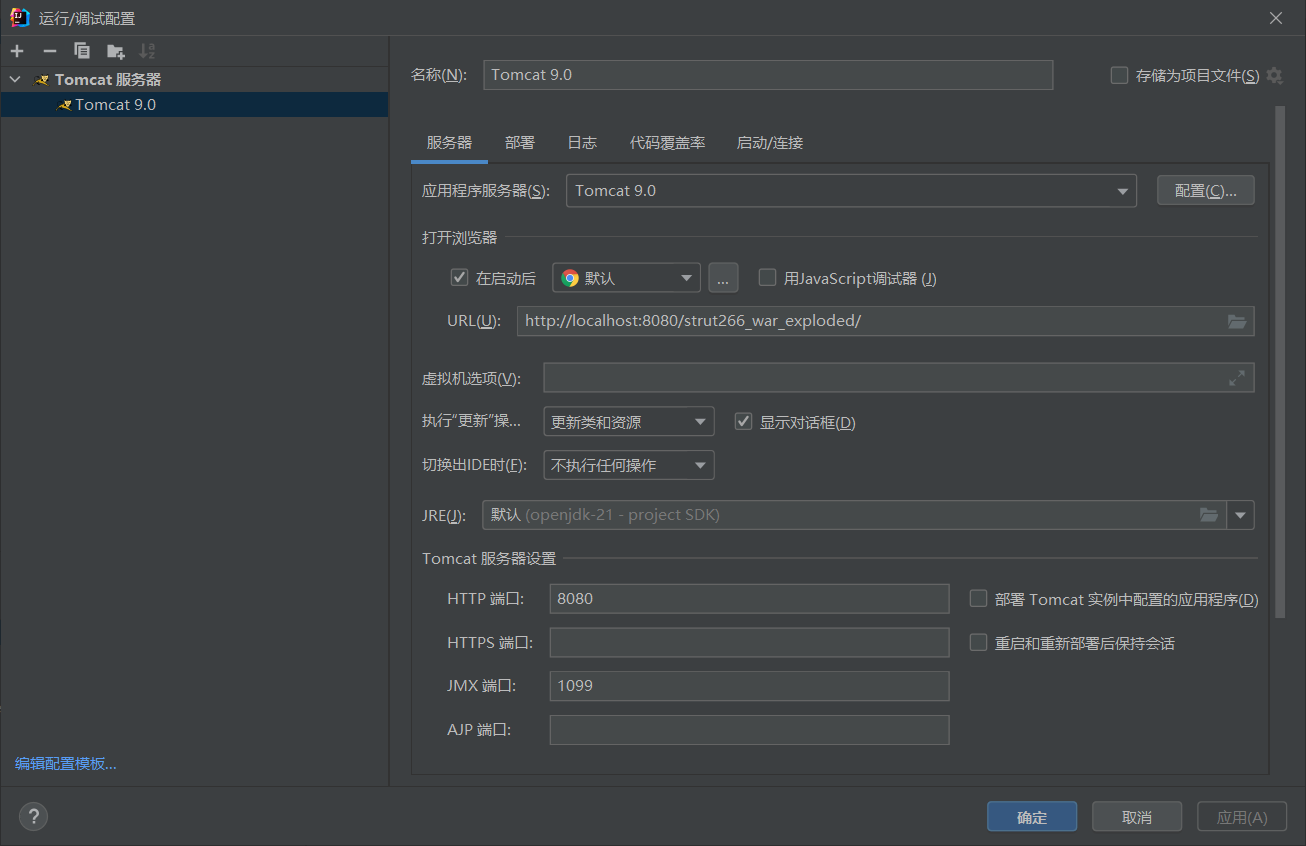Screen dimensions: 1306x846
Task: Open 应用程序服务器 Tomcat 9.0 dropdown
Action: tap(851, 190)
